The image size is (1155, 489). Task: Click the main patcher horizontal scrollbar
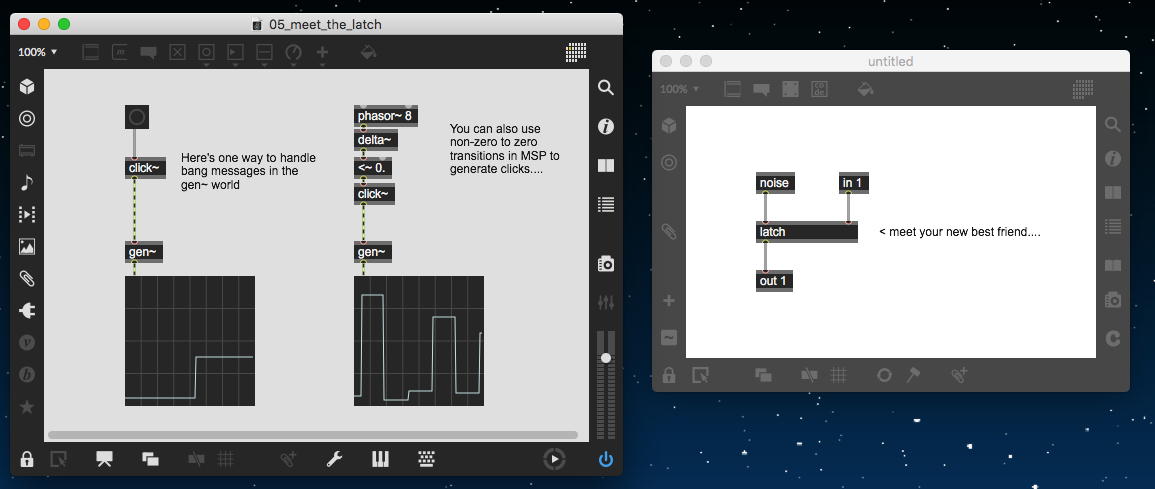pyautogui.click(x=312, y=435)
